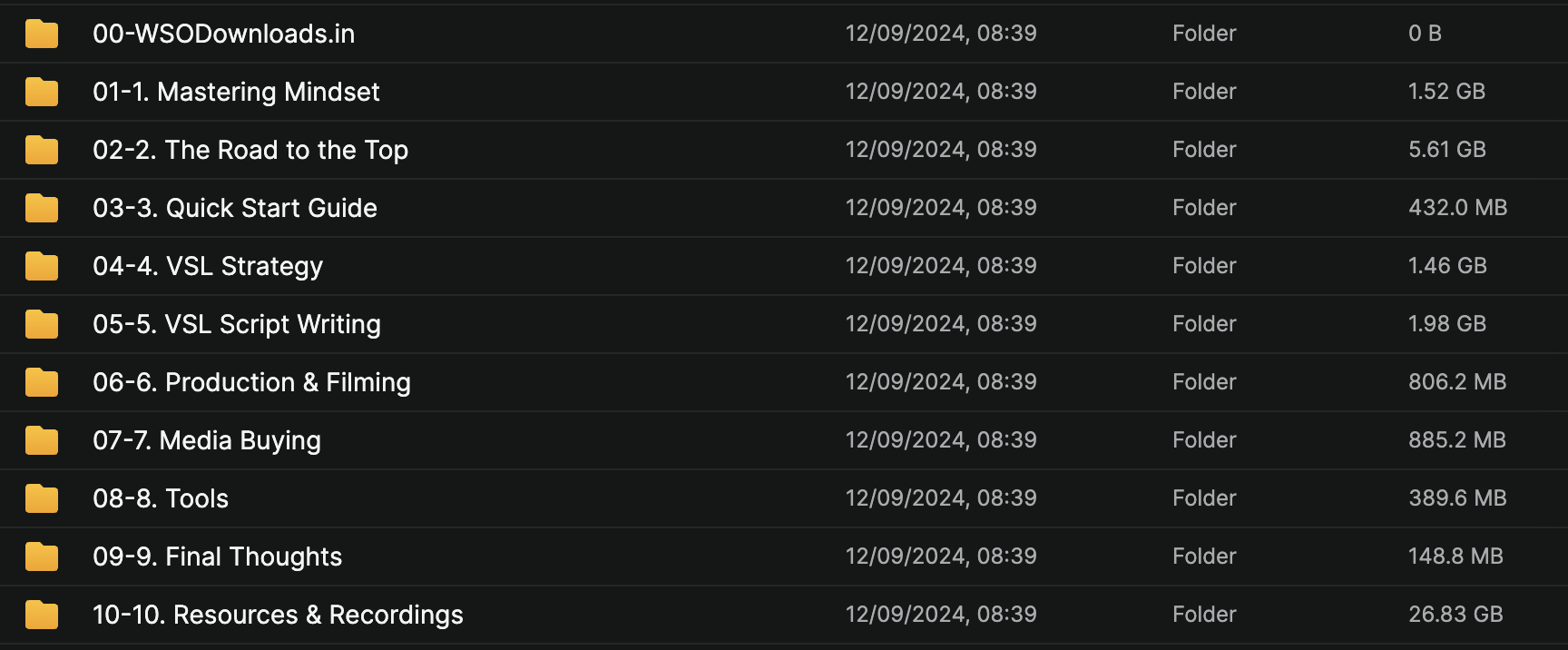Click the Folder type label for Media Buying

point(1203,440)
